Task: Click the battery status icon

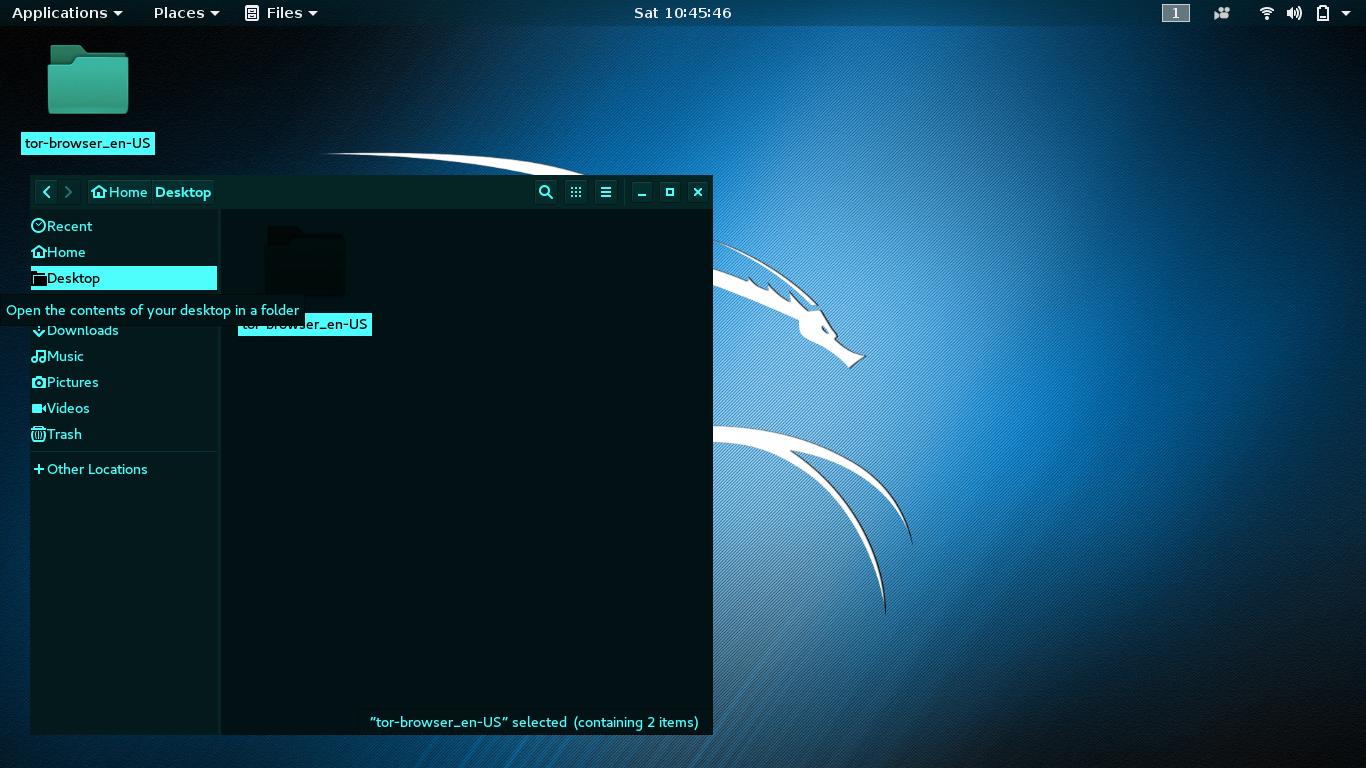Action: pyautogui.click(x=1322, y=13)
